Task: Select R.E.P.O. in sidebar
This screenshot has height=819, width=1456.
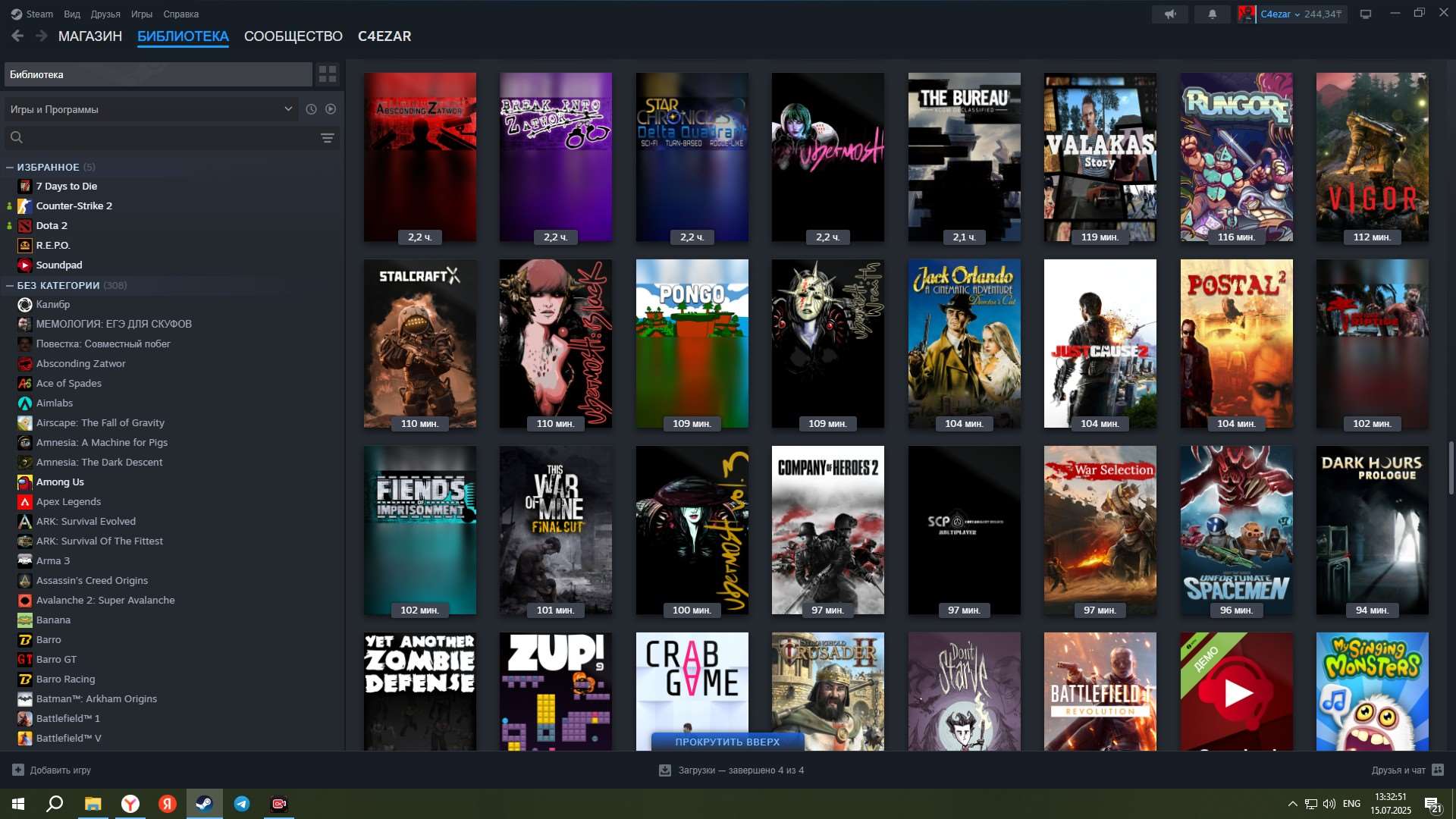Action: 53,245
